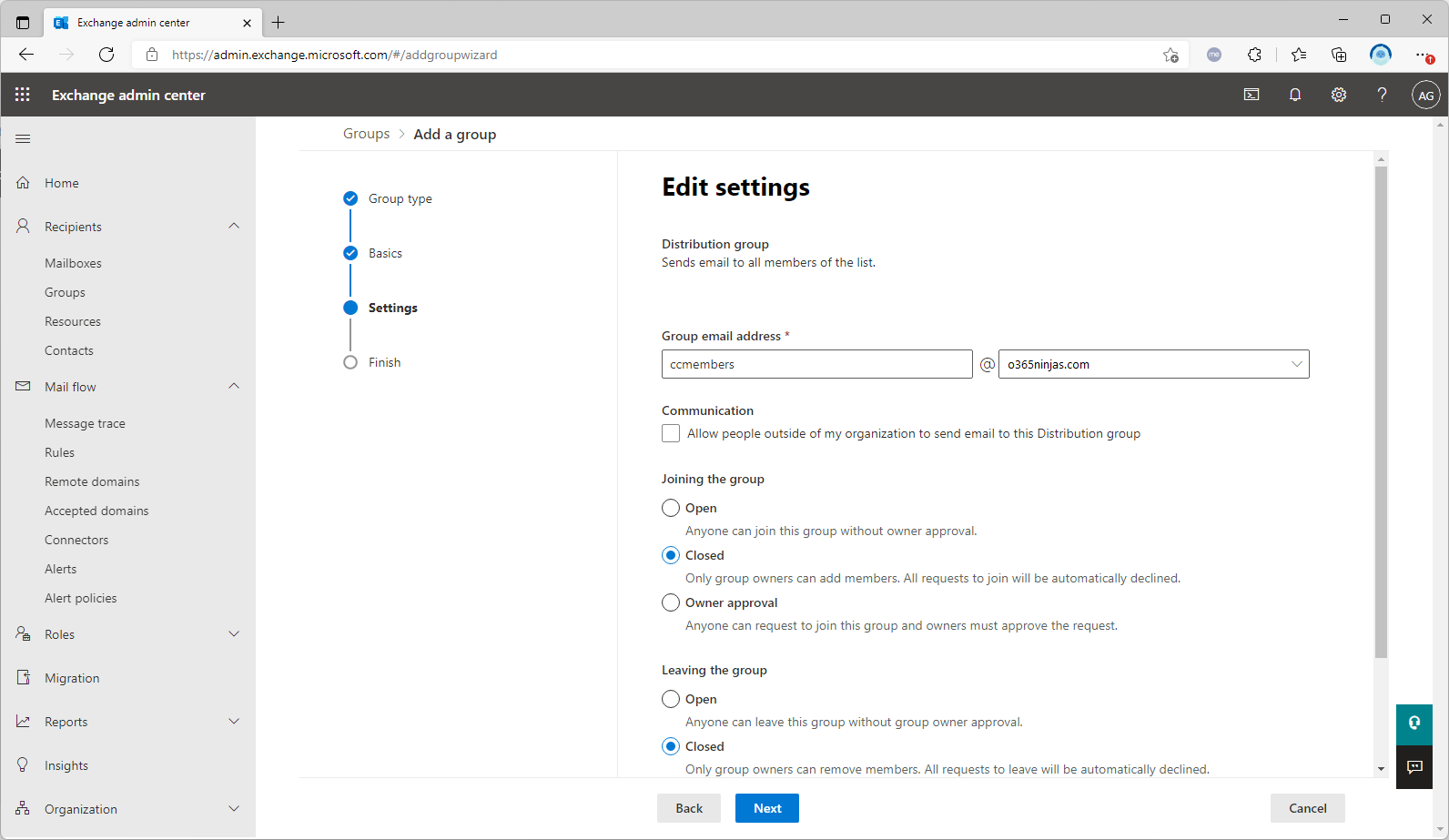
Task: Go to Mailboxes in sidebar
Action: point(73,263)
